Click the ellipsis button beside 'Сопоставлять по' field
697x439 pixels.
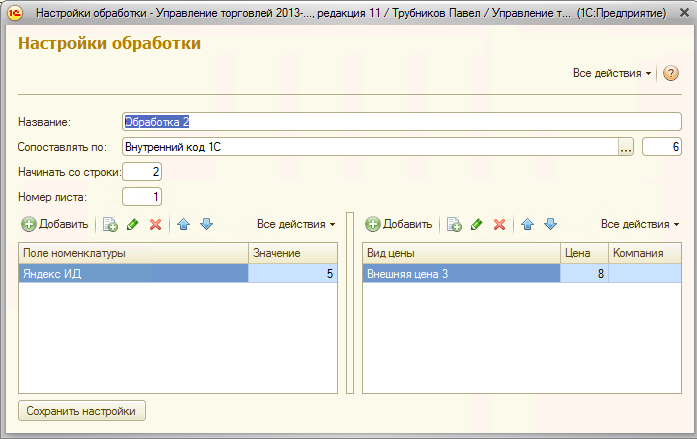(x=626, y=147)
